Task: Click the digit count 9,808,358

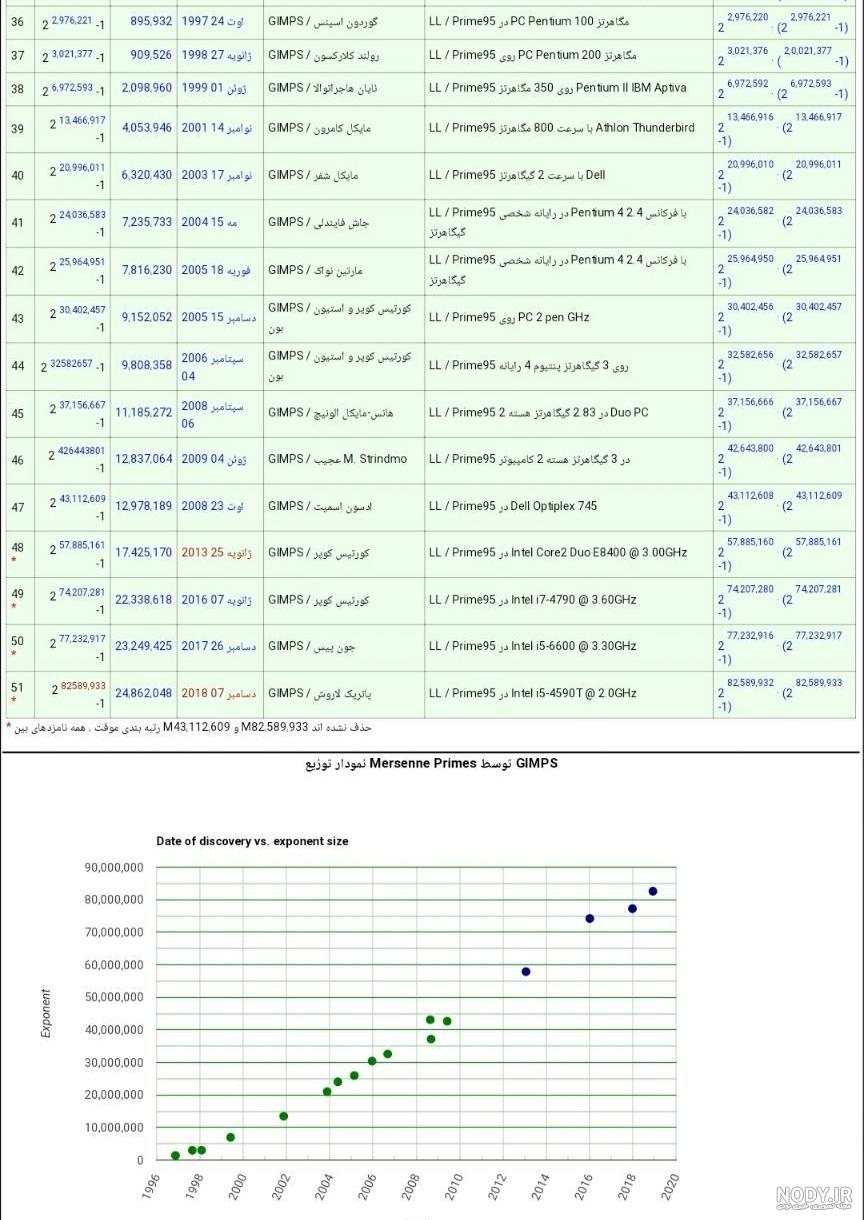Action: (x=147, y=365)
